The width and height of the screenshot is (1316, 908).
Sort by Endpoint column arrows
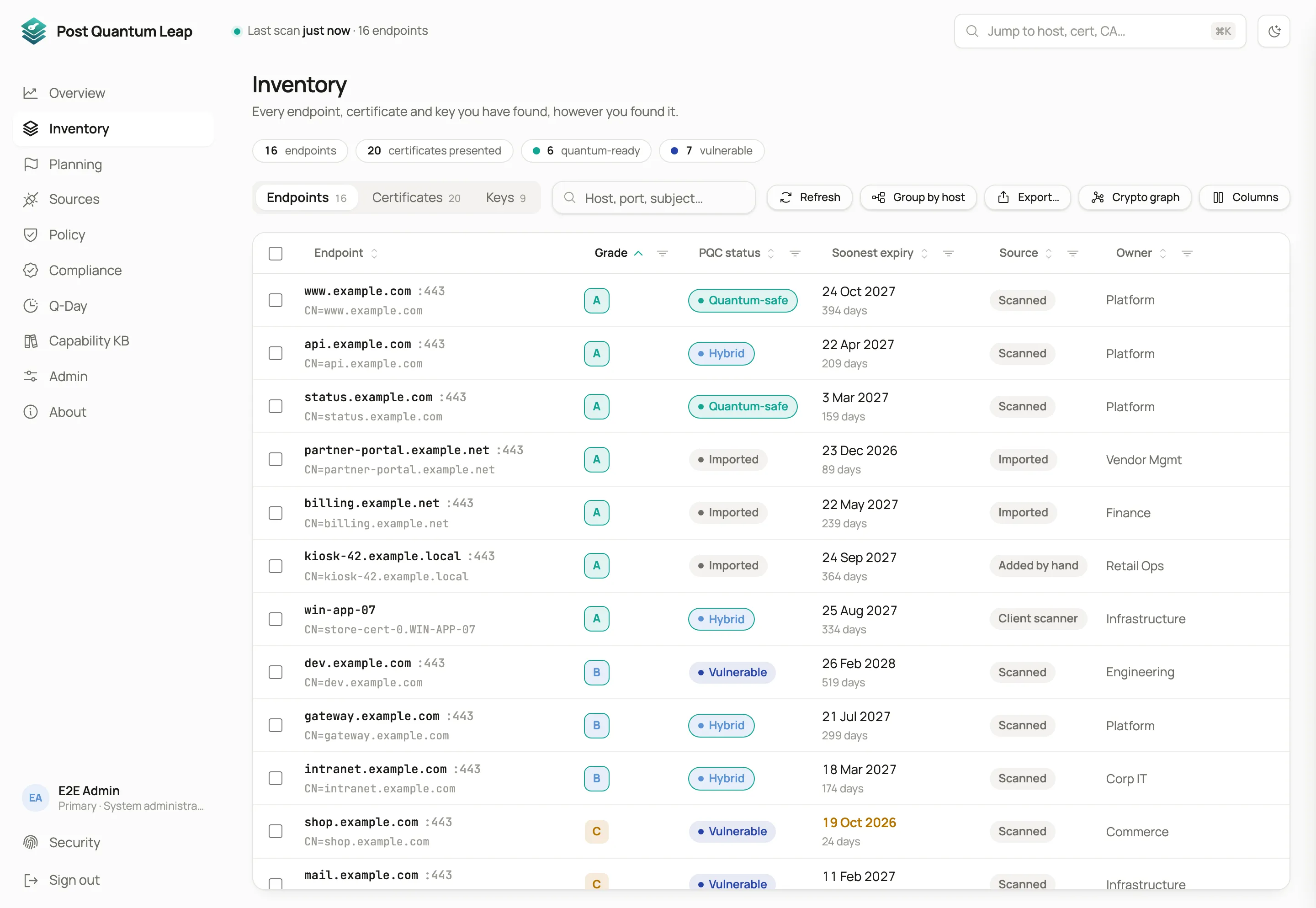click(374, 253)
